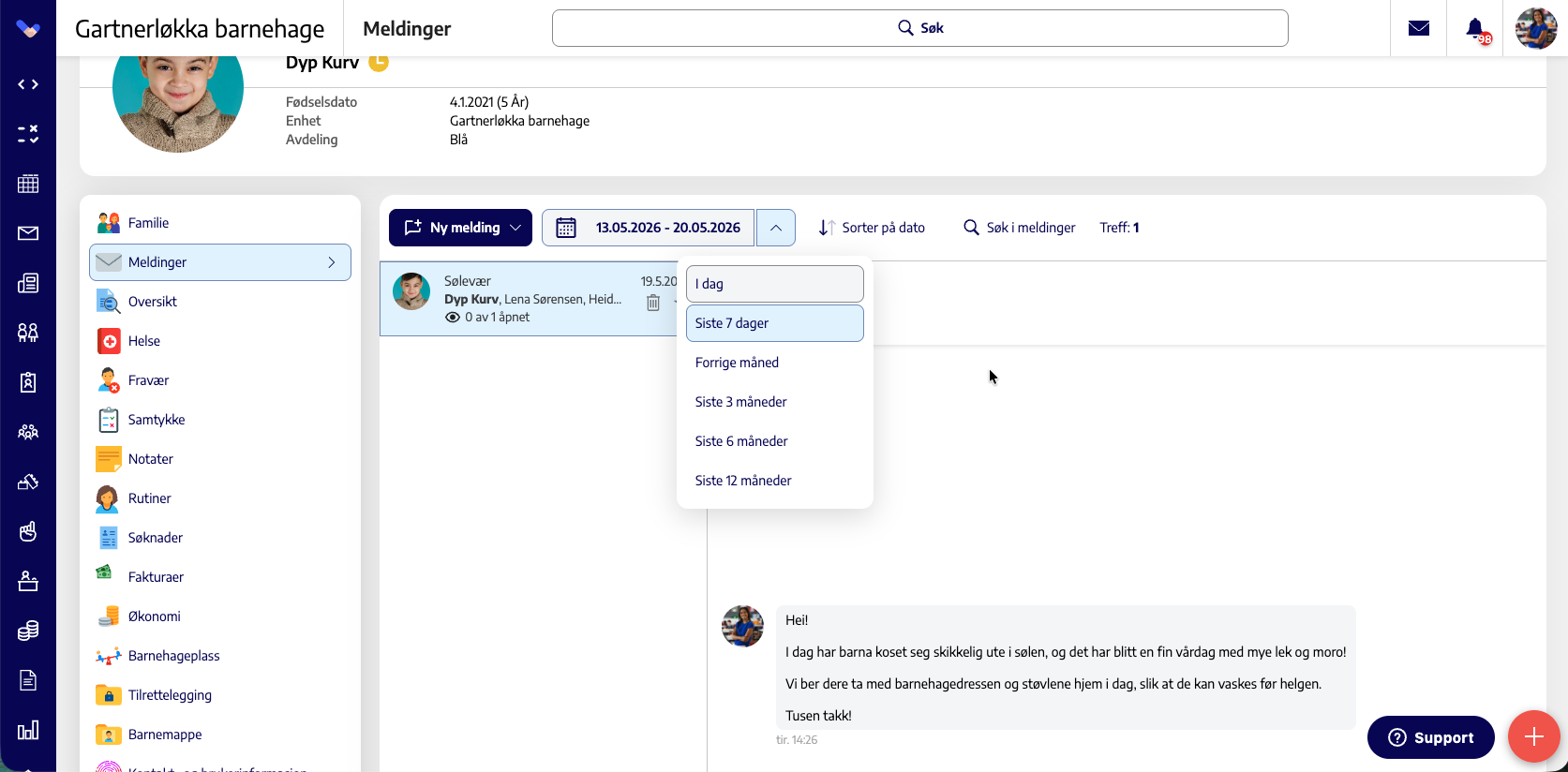Open the bar chart icon in the sidebar
1568x772 pixels.
pos(28,730)
